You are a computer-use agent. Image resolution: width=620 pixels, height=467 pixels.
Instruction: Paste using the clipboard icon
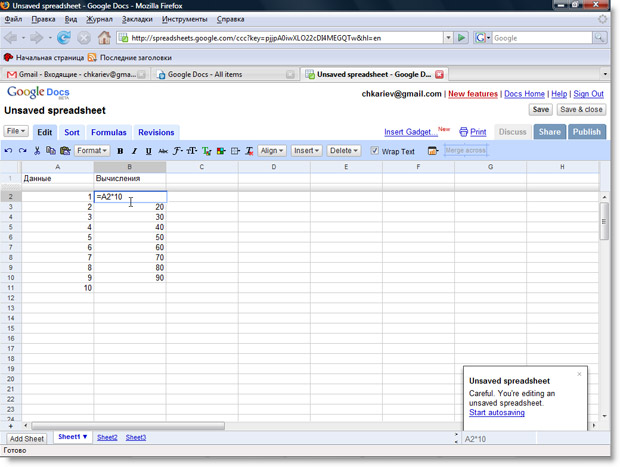(x=65, y=151)
